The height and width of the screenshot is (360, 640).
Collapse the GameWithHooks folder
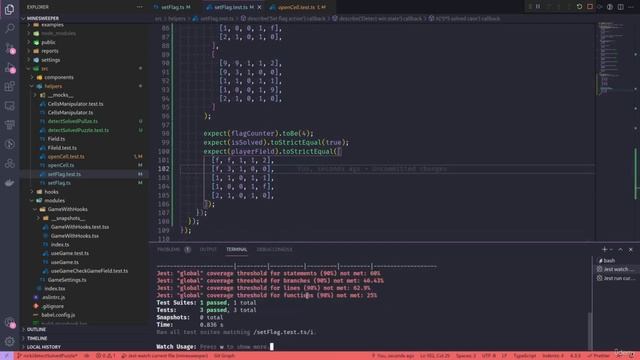(x=67, y=209)
